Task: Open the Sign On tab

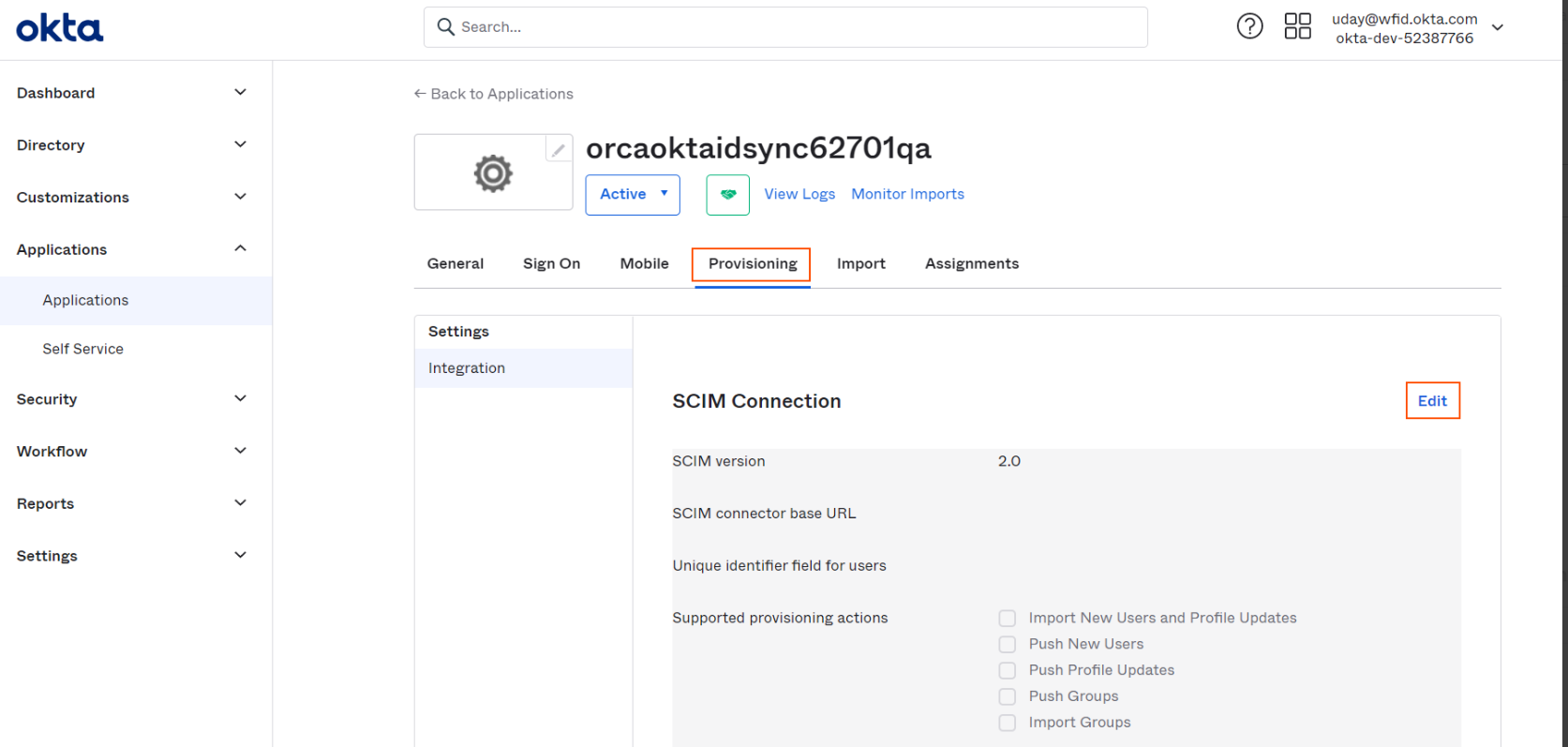Action: (552, 264)
